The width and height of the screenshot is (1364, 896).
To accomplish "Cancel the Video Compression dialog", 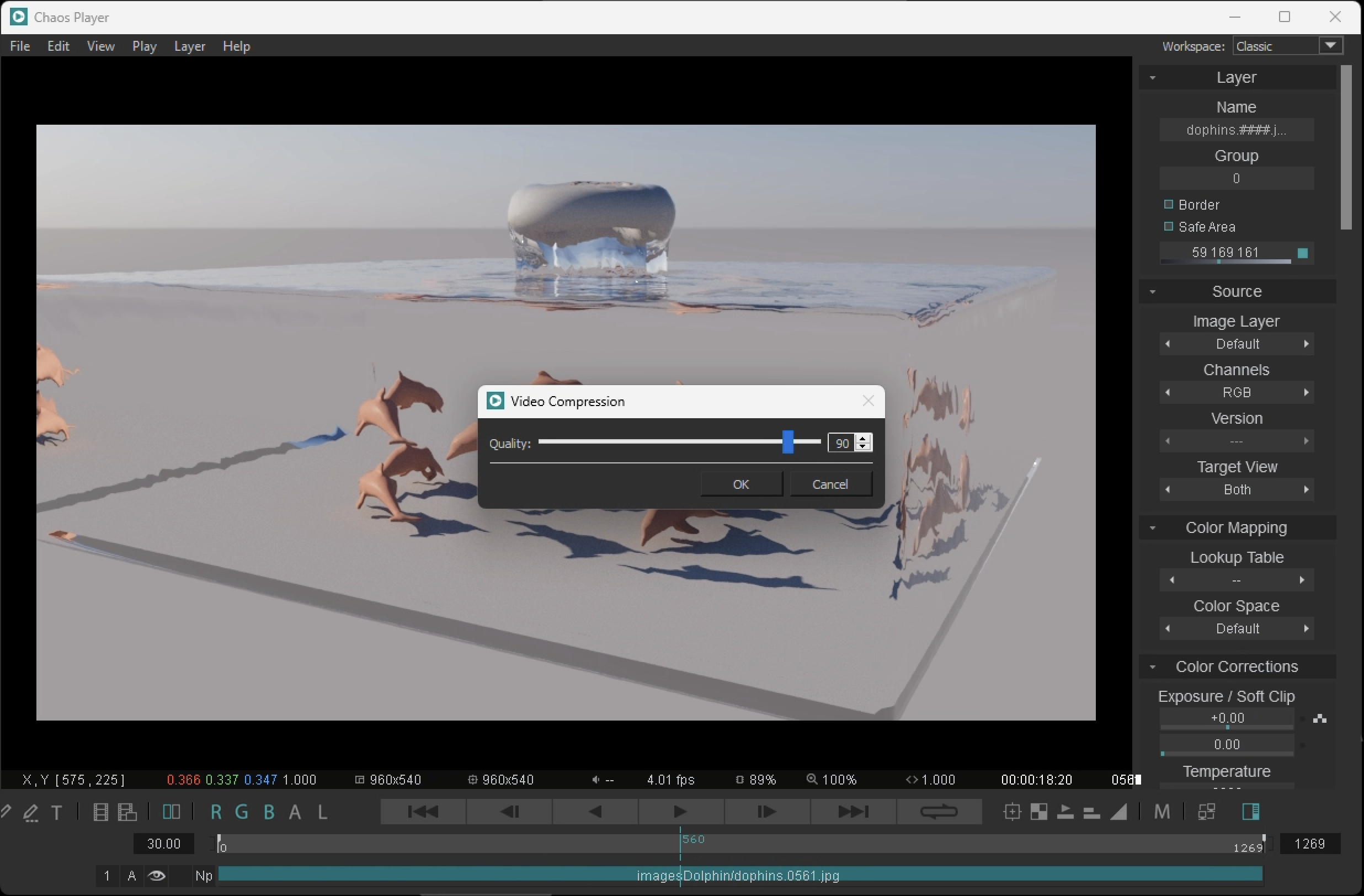I will 830,484.
